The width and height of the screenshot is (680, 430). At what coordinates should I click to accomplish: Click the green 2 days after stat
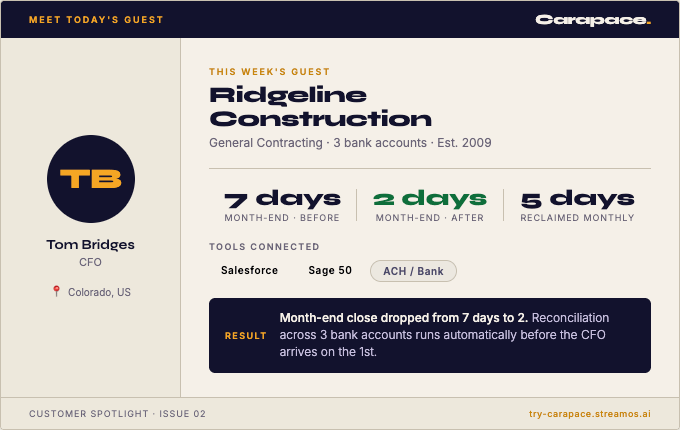(430, 205)
